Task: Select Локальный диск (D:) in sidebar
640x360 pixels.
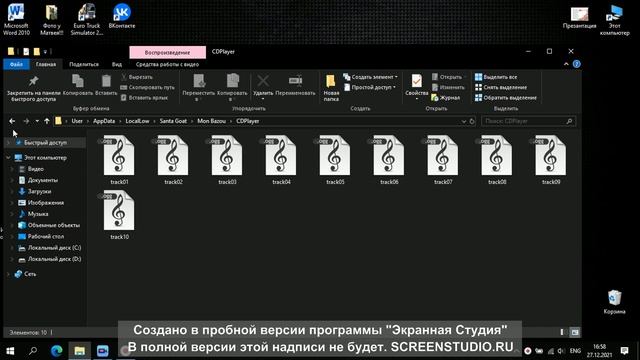Action: (54, 259)
